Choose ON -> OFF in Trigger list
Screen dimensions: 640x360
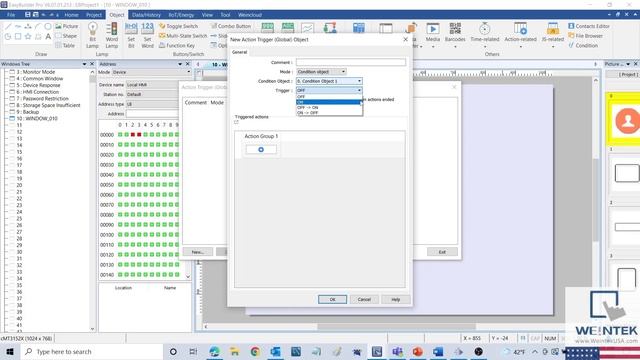329,113
